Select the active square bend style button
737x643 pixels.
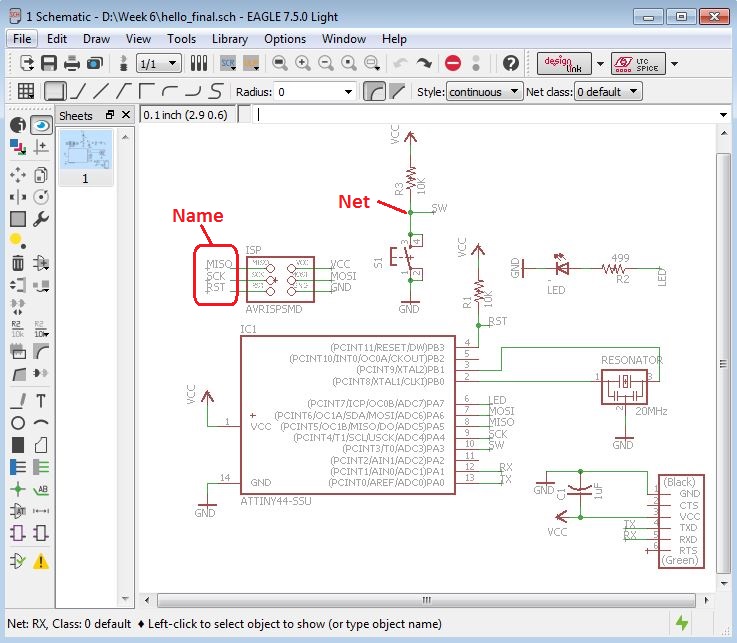tap(55, 91)
